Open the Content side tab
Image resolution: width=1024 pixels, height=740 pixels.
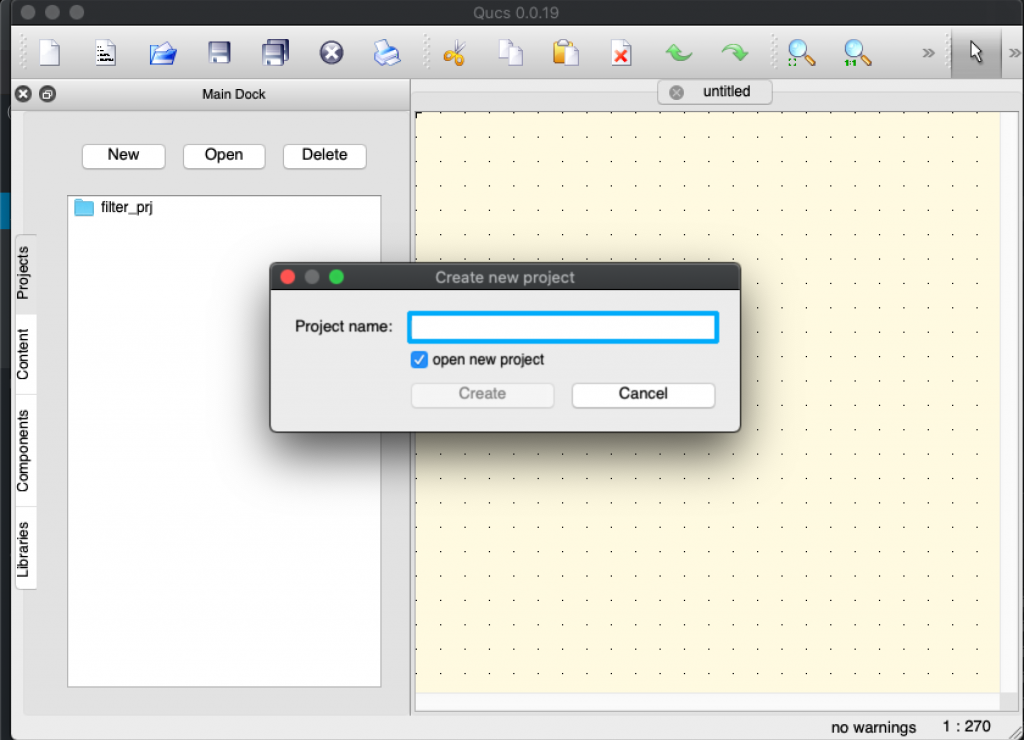[23, 355]
